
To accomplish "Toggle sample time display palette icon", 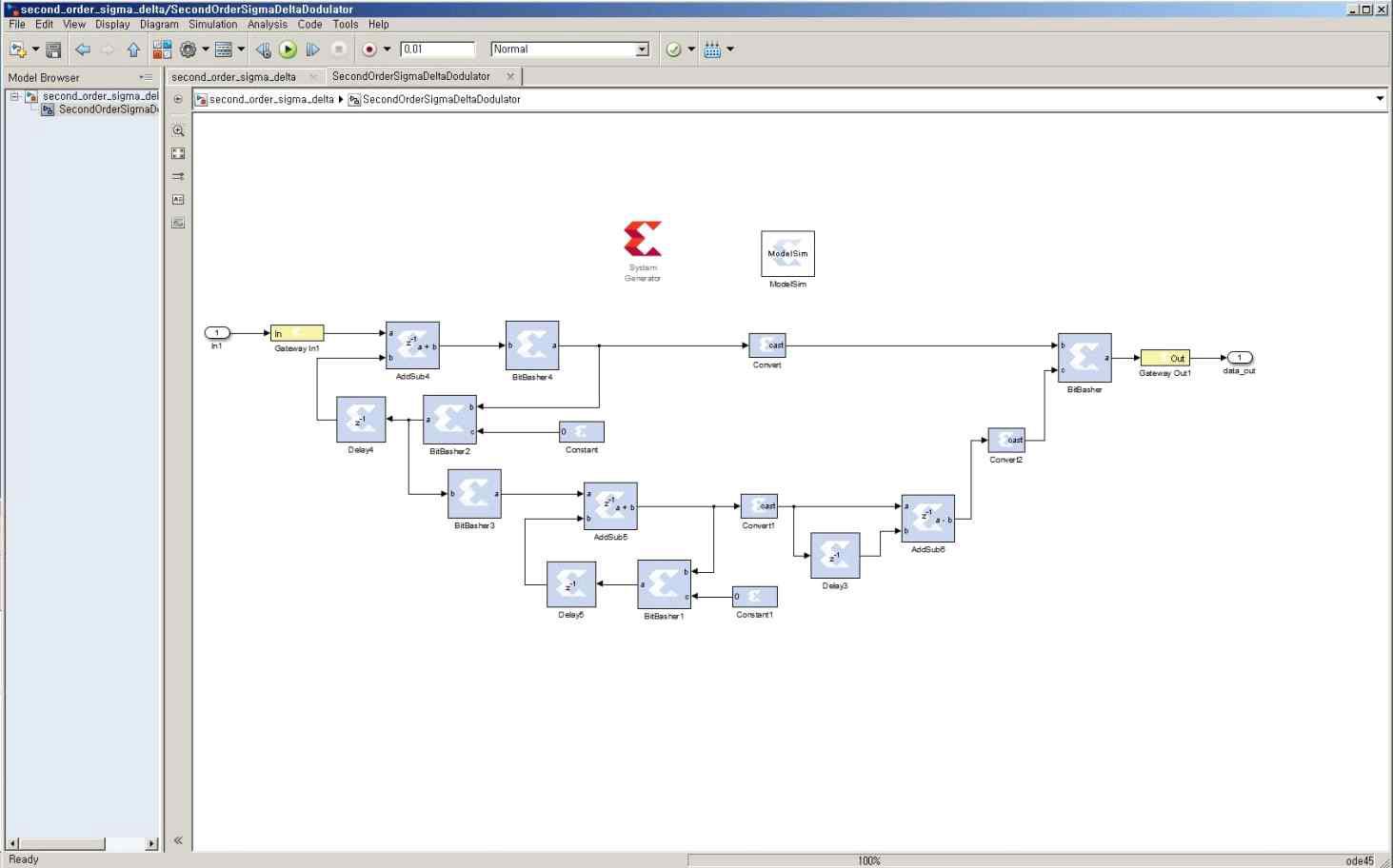I will 178,176.
